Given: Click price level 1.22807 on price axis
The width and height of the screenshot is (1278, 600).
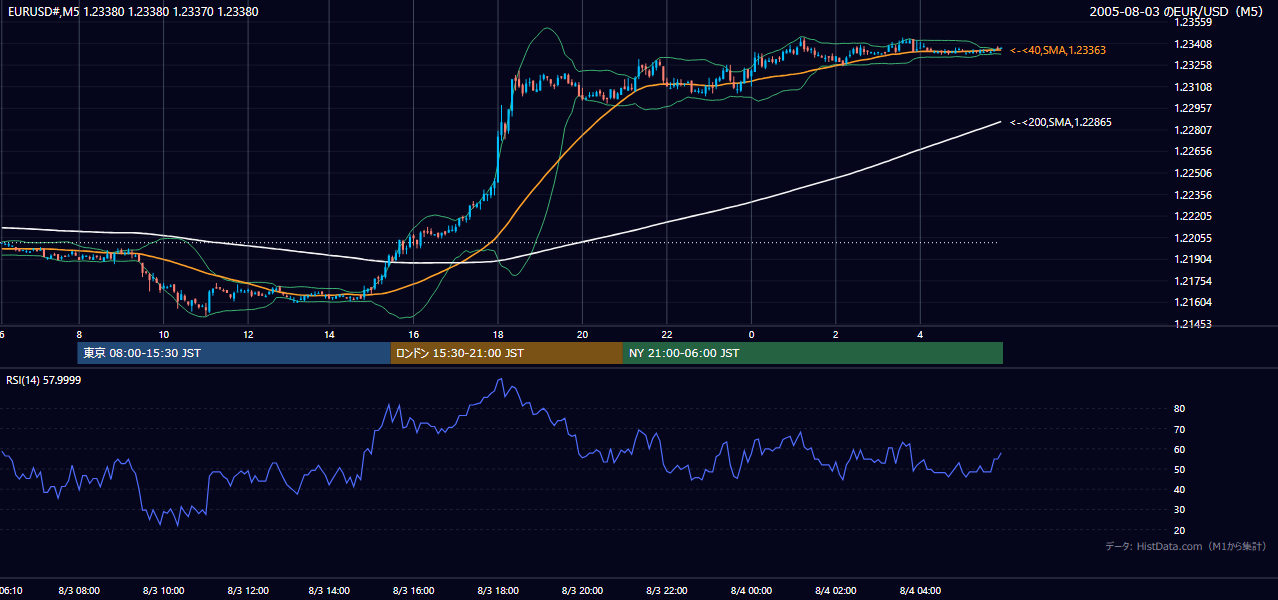Looking at the screenshot, I should 1193,130.
